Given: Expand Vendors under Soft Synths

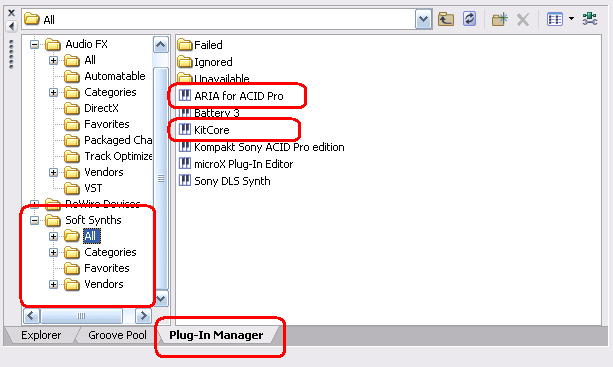Looking at the screenshot, I should coord(53,284).
